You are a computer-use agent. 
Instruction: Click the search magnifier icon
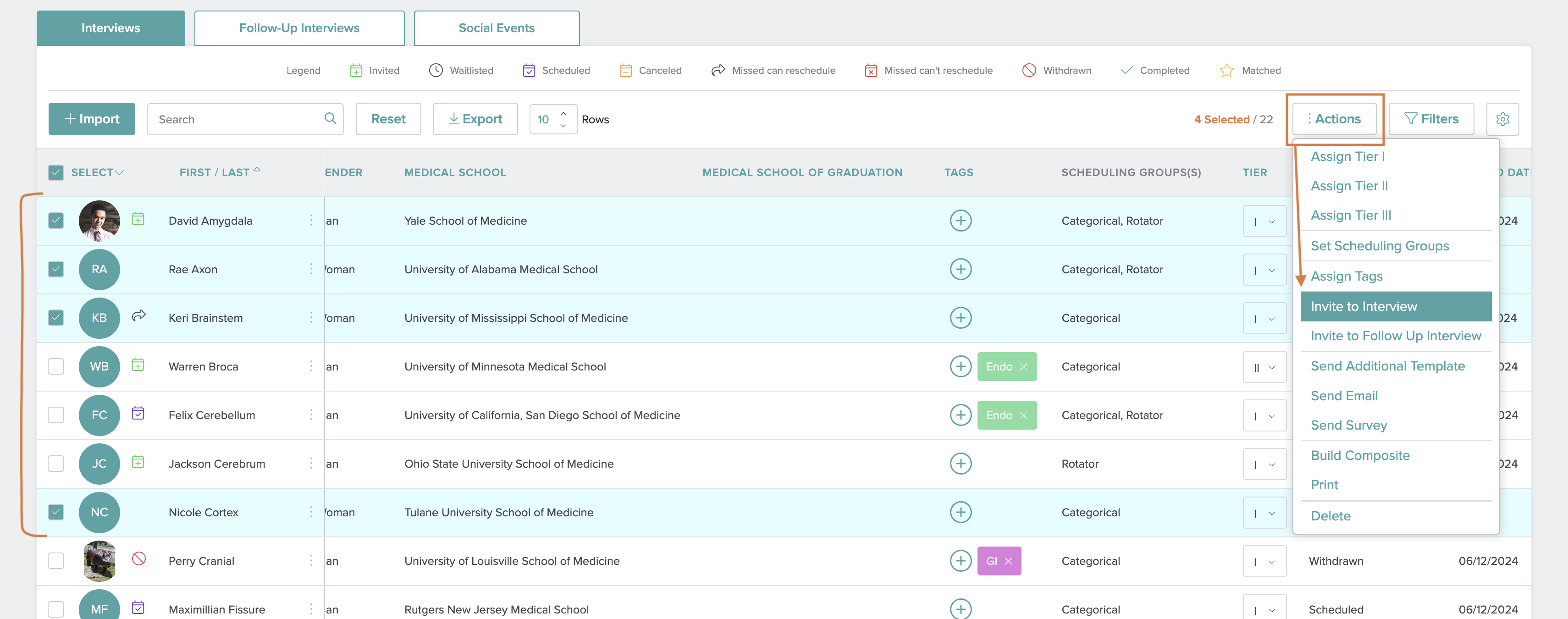(x=330, y=118)
